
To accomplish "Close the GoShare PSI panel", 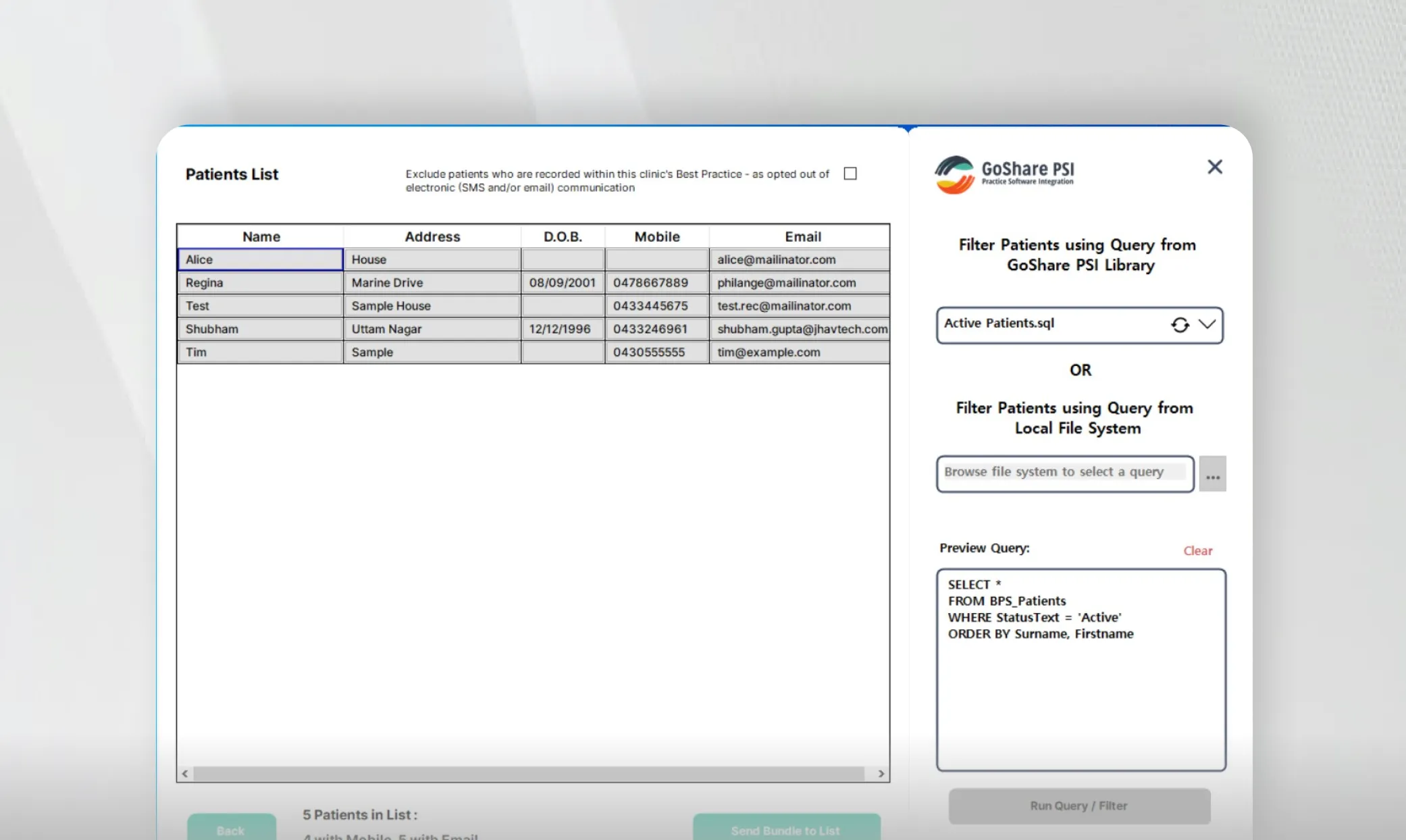I will click(x=1214, y=167).
